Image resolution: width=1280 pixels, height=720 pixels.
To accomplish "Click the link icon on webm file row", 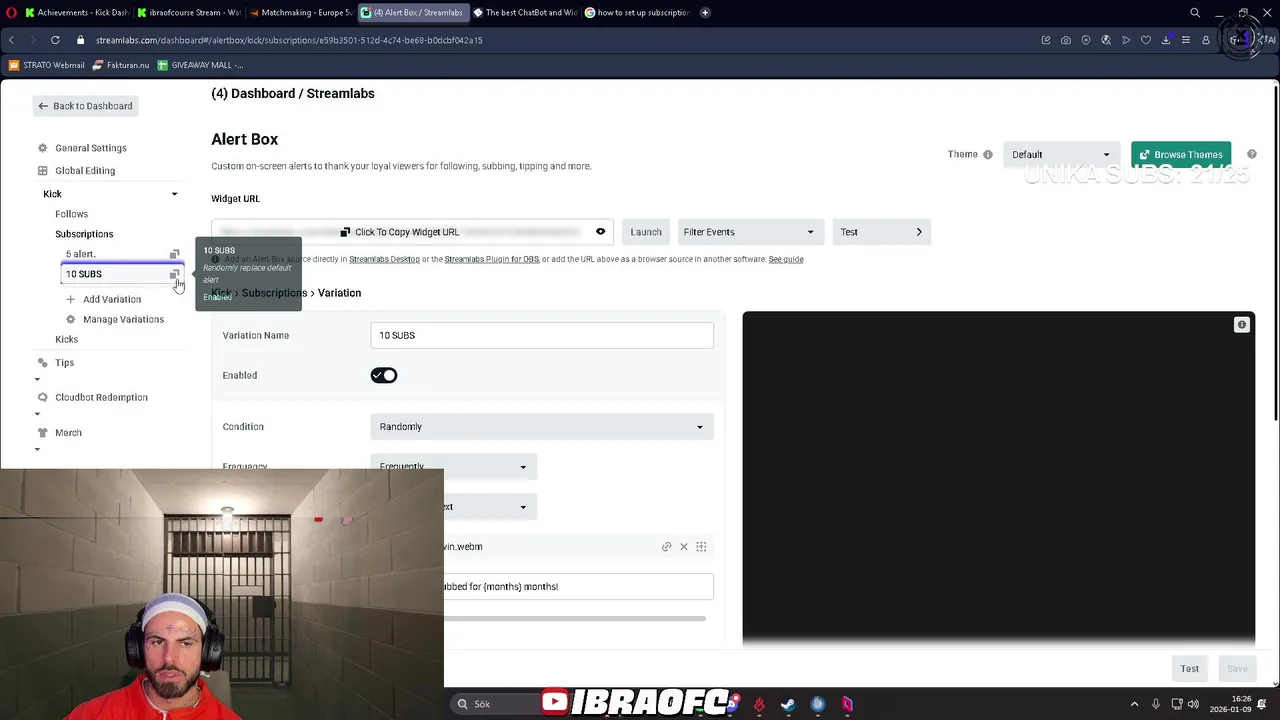I will 666,547.
